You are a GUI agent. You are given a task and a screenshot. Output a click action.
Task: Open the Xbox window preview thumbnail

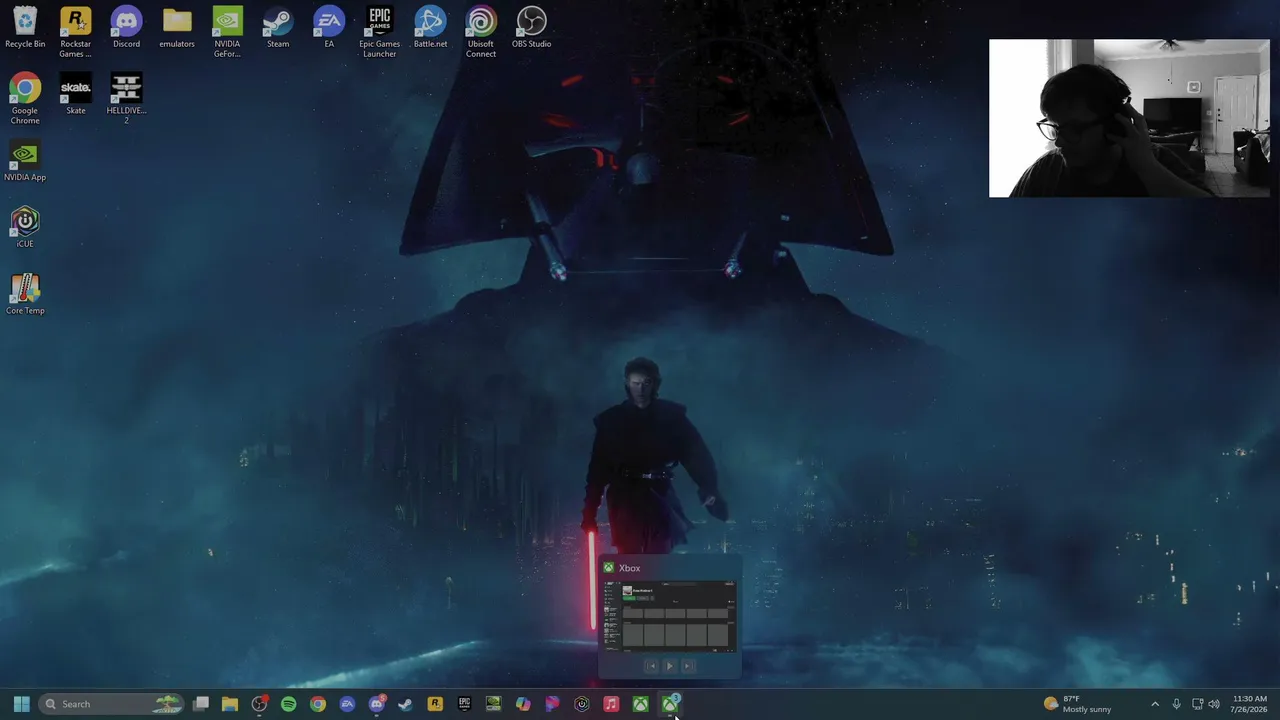pos(670,615)
